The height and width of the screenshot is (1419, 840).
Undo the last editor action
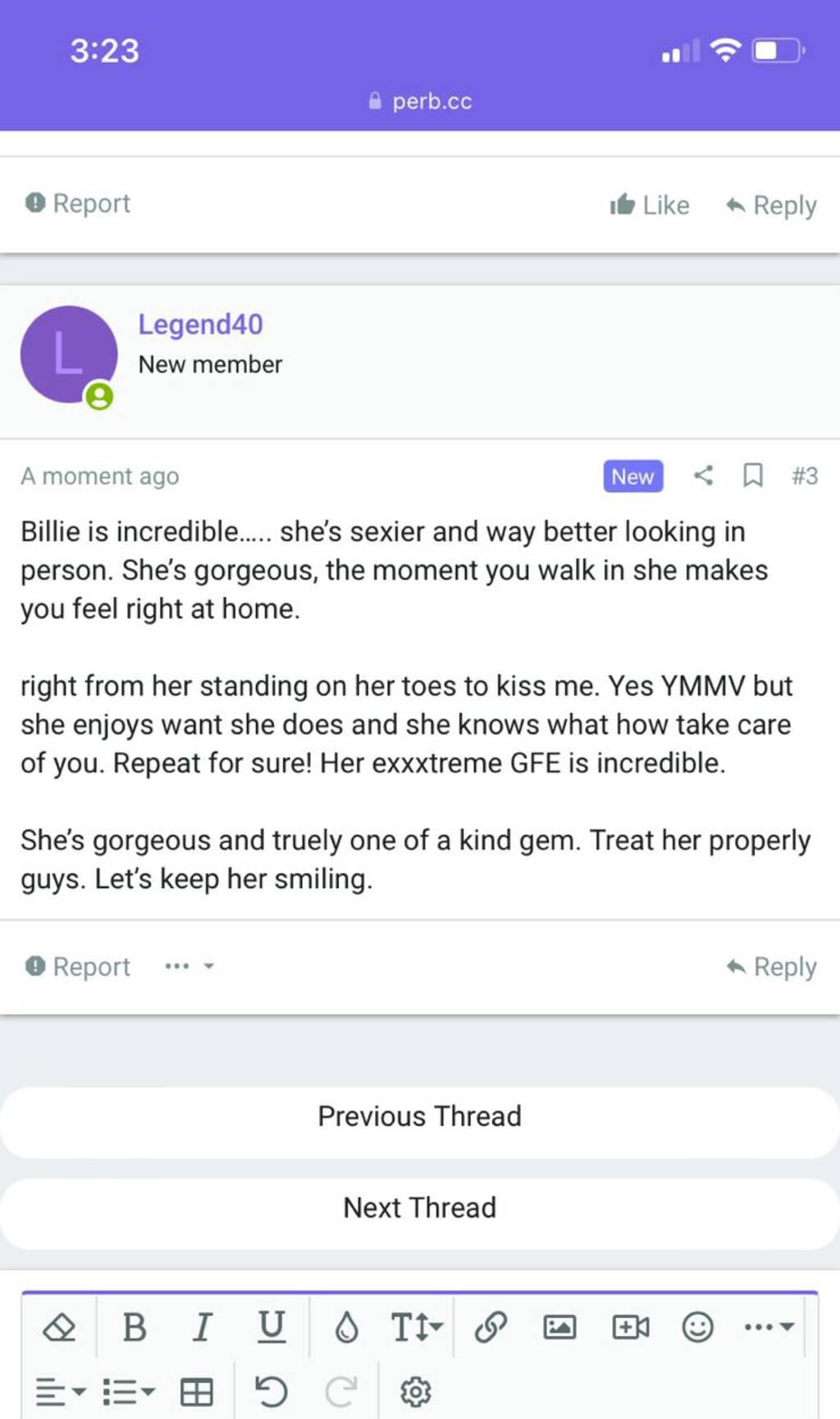tap(271, 1392)
